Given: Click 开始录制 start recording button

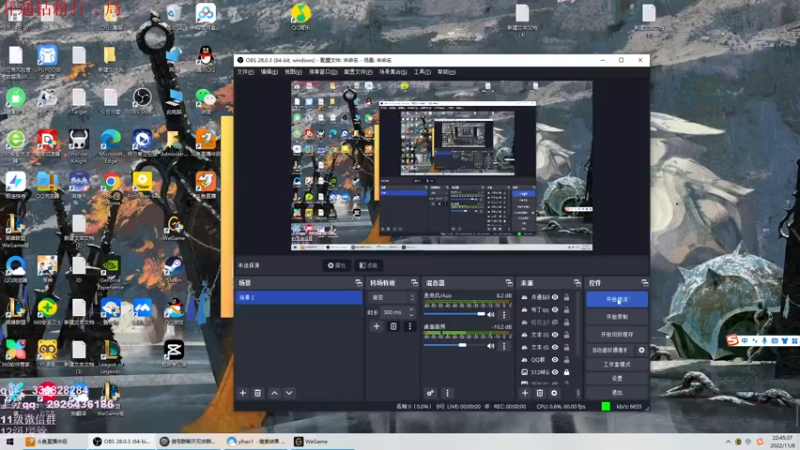Looking at the screenshot, I should tap(617, 317).
